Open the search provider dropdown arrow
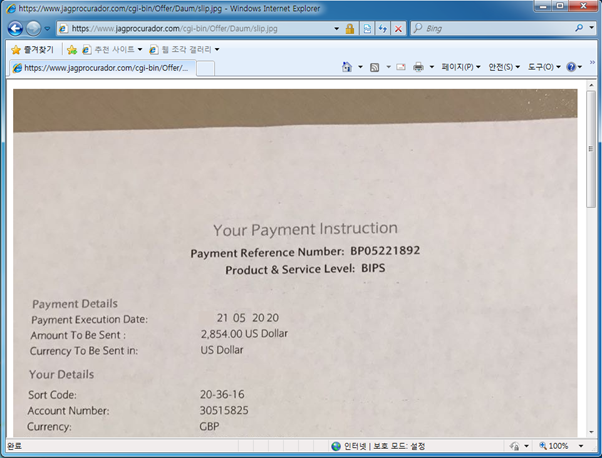 point(592,28)
